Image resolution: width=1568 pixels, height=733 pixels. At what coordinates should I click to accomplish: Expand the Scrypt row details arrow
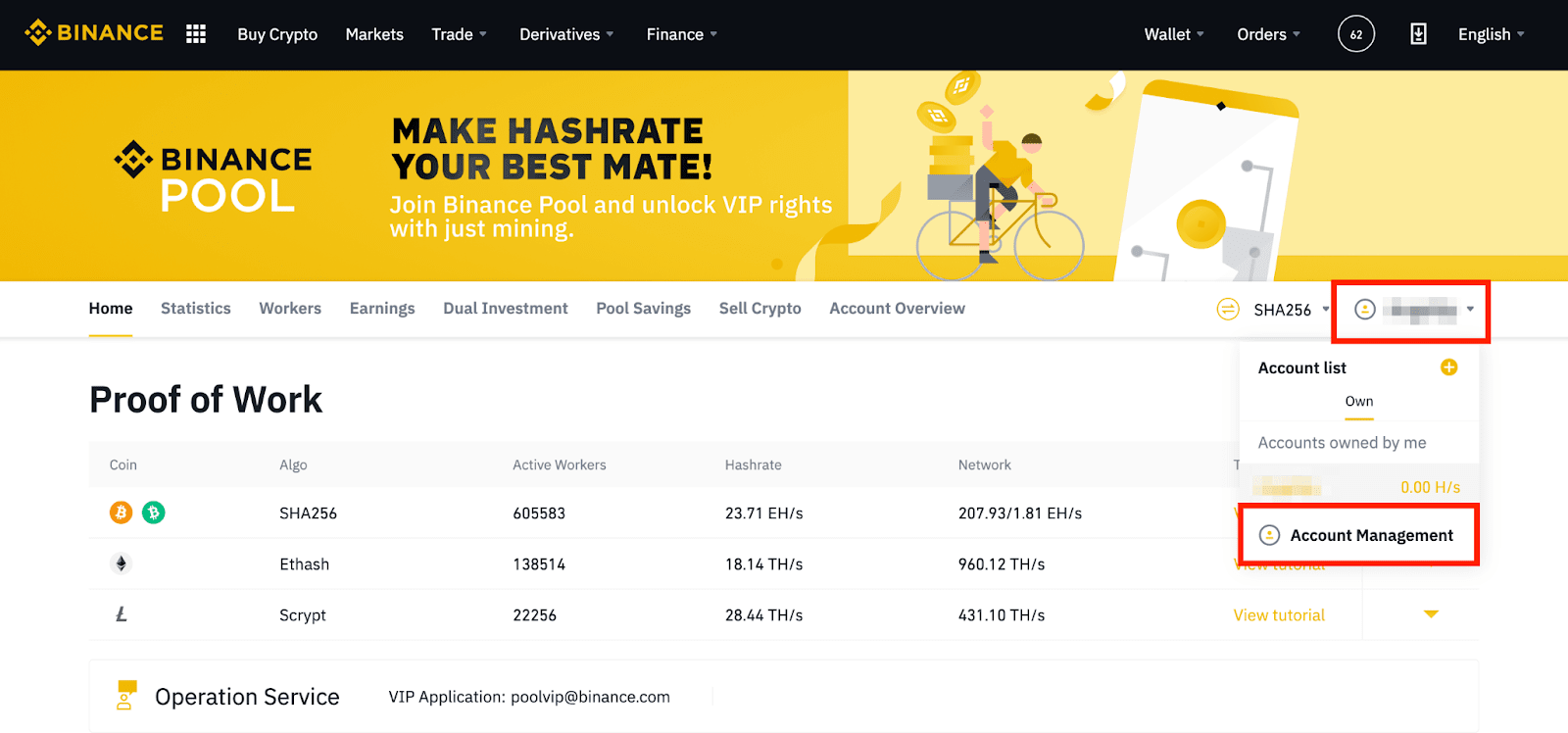point(1431,614)
